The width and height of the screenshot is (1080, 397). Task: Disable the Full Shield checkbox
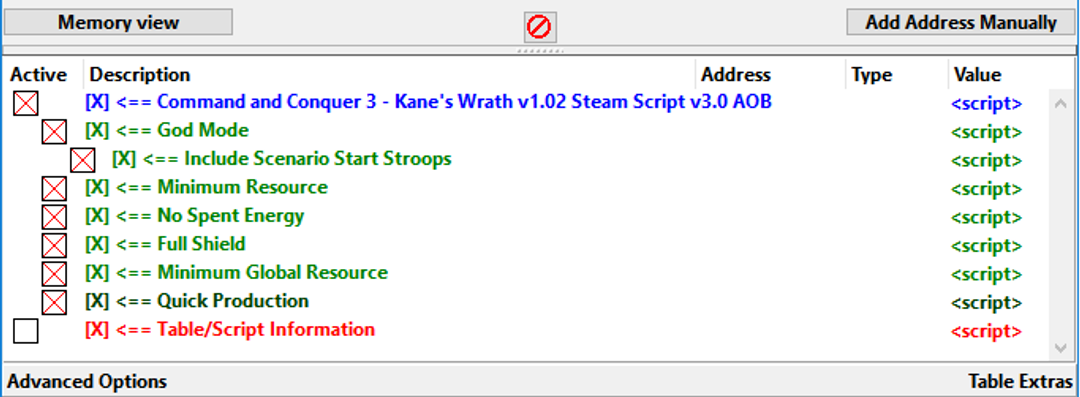coord(54,245)
